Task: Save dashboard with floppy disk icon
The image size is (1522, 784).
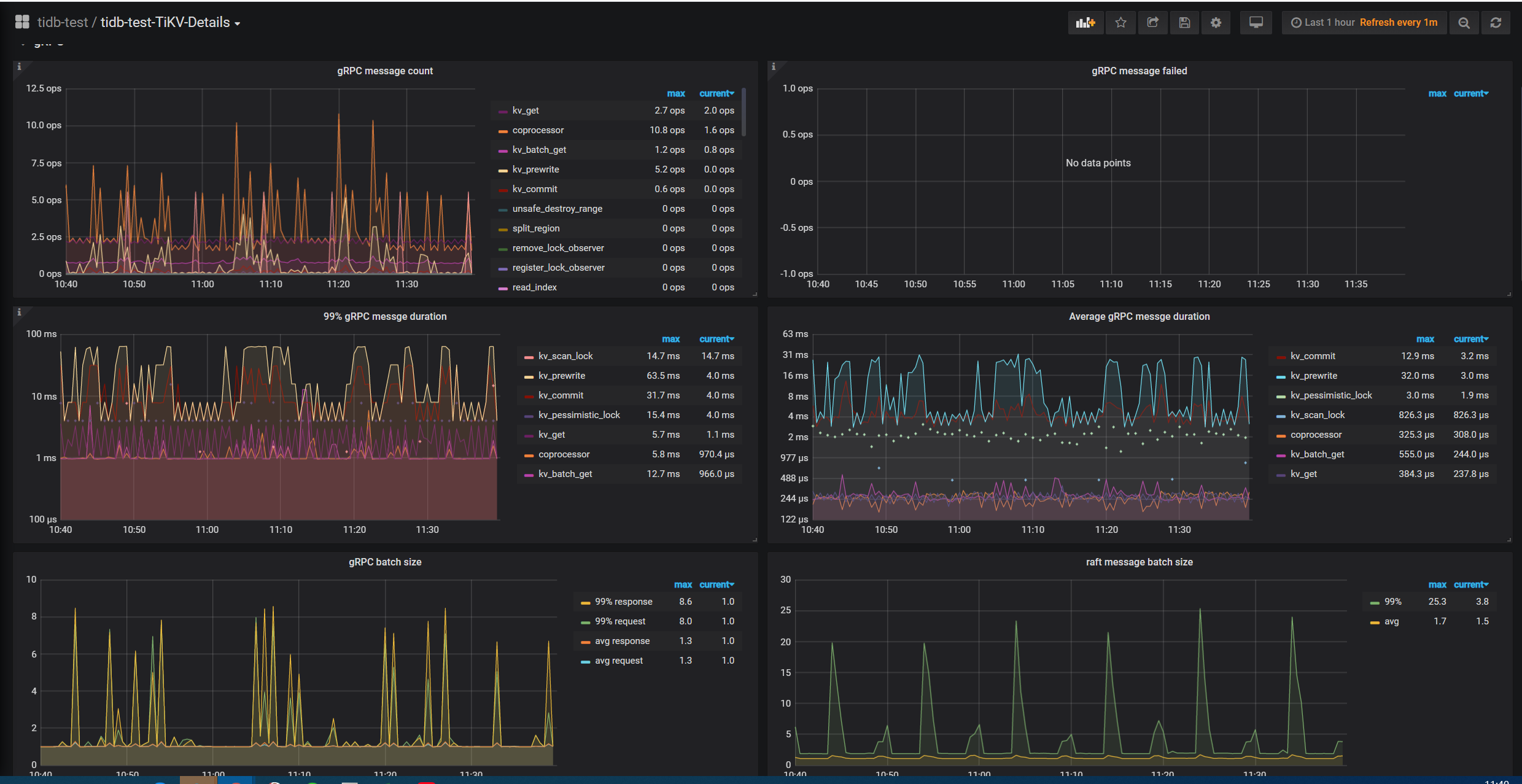Action: [1184, 23]
